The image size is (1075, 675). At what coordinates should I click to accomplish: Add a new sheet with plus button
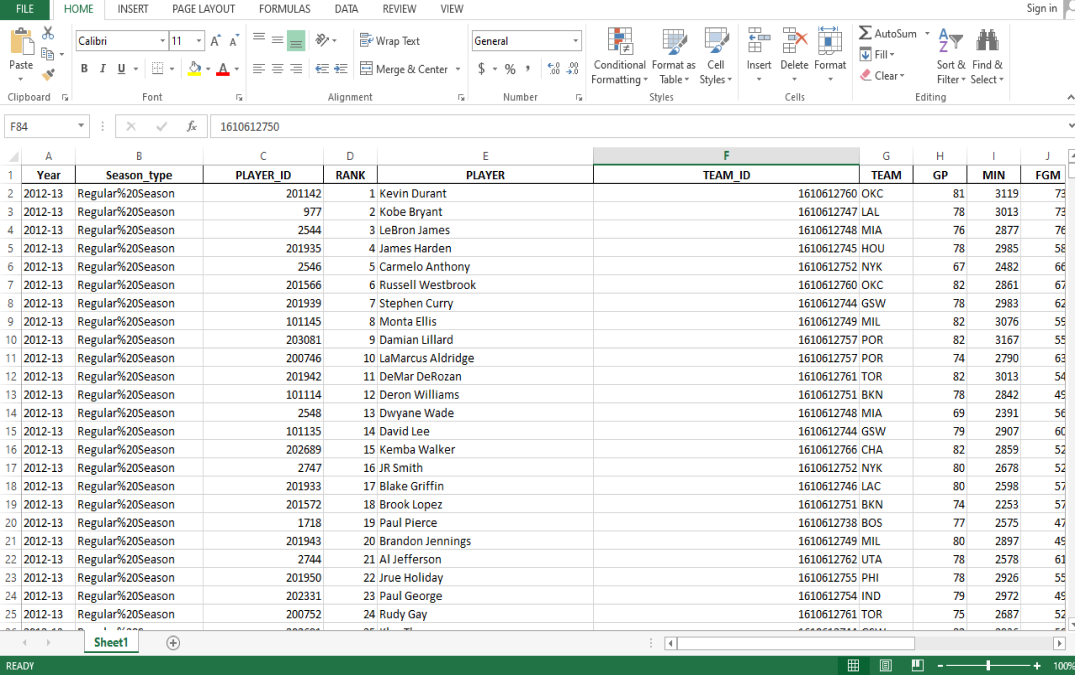(173, 643)
